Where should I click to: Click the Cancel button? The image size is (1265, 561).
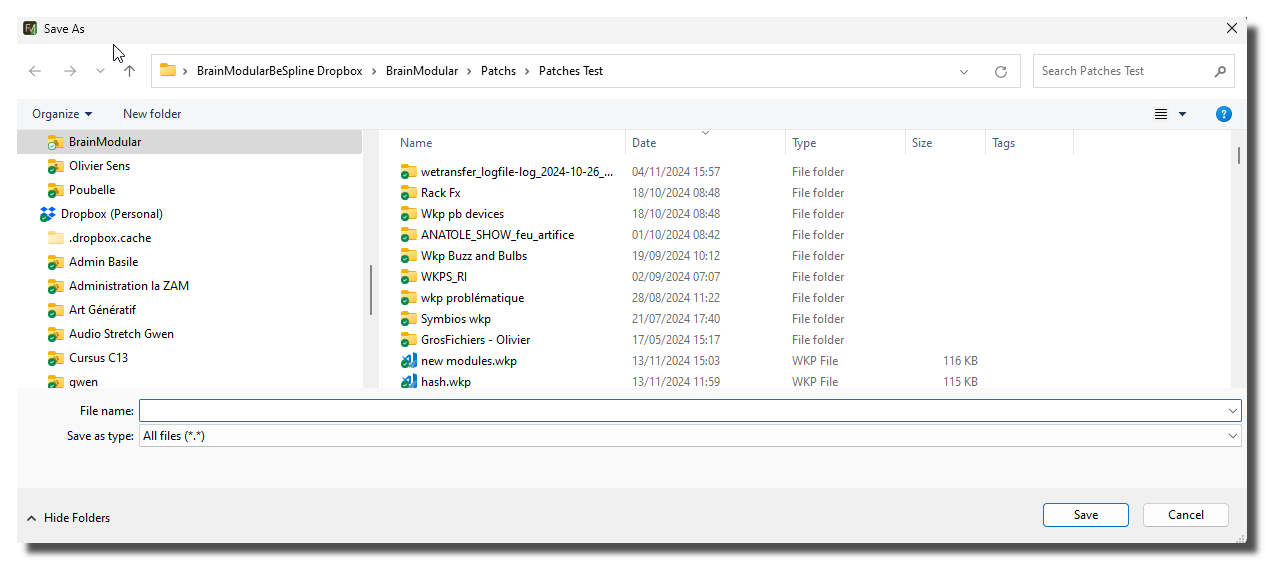click(1186, 515)
